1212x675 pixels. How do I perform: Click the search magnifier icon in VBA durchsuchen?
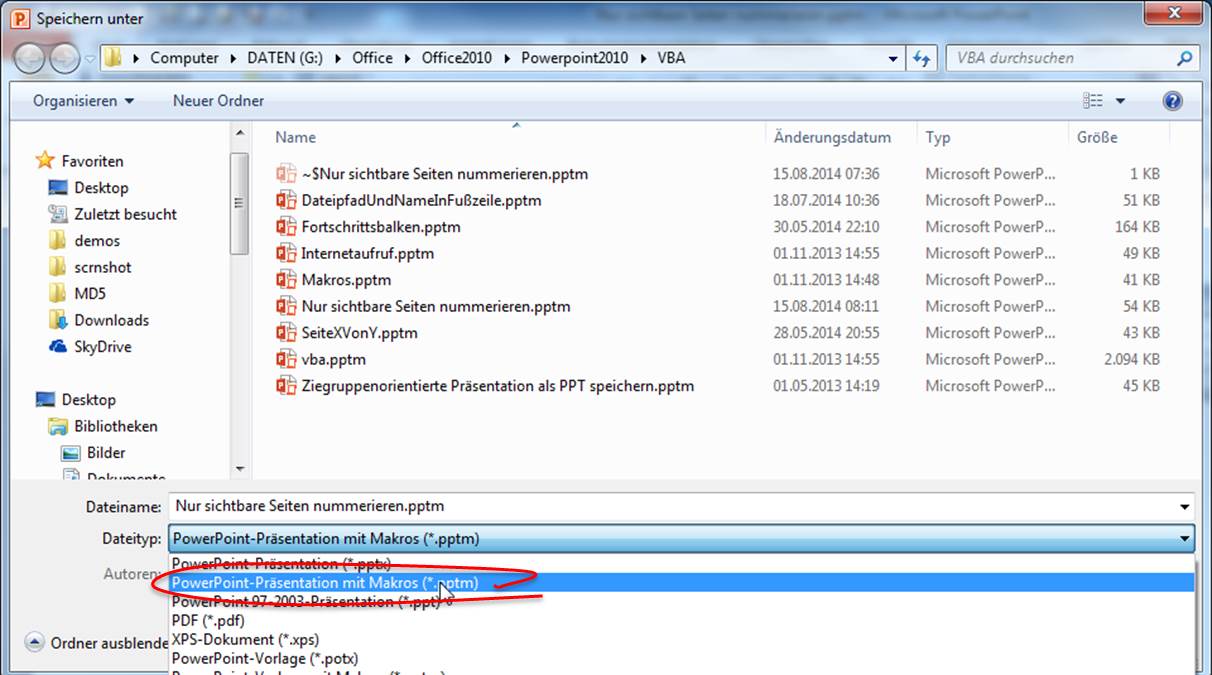pyautogui.click(x=1185, y=58)
